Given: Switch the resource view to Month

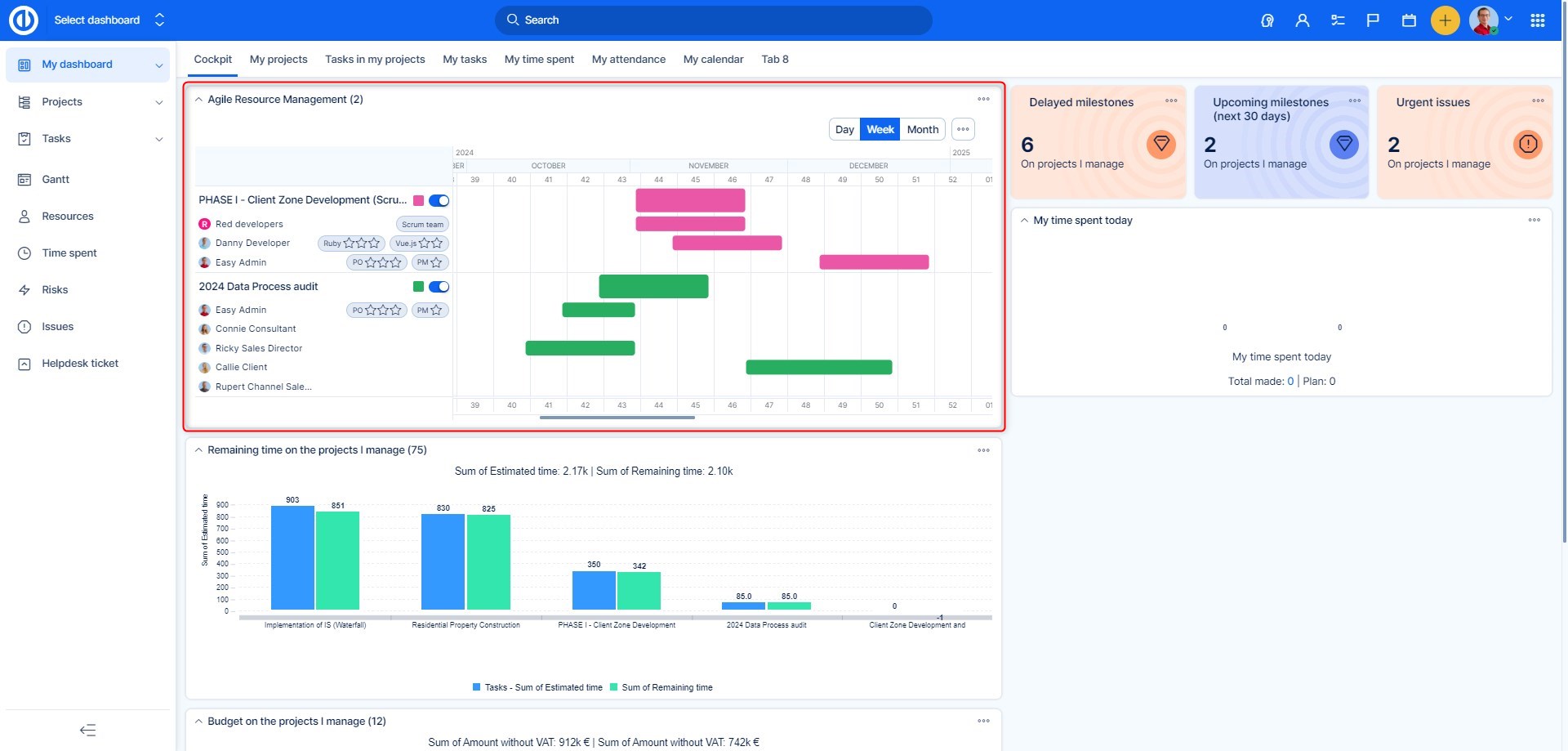Looking at the screenshot, I should click(x=922, y=130).
